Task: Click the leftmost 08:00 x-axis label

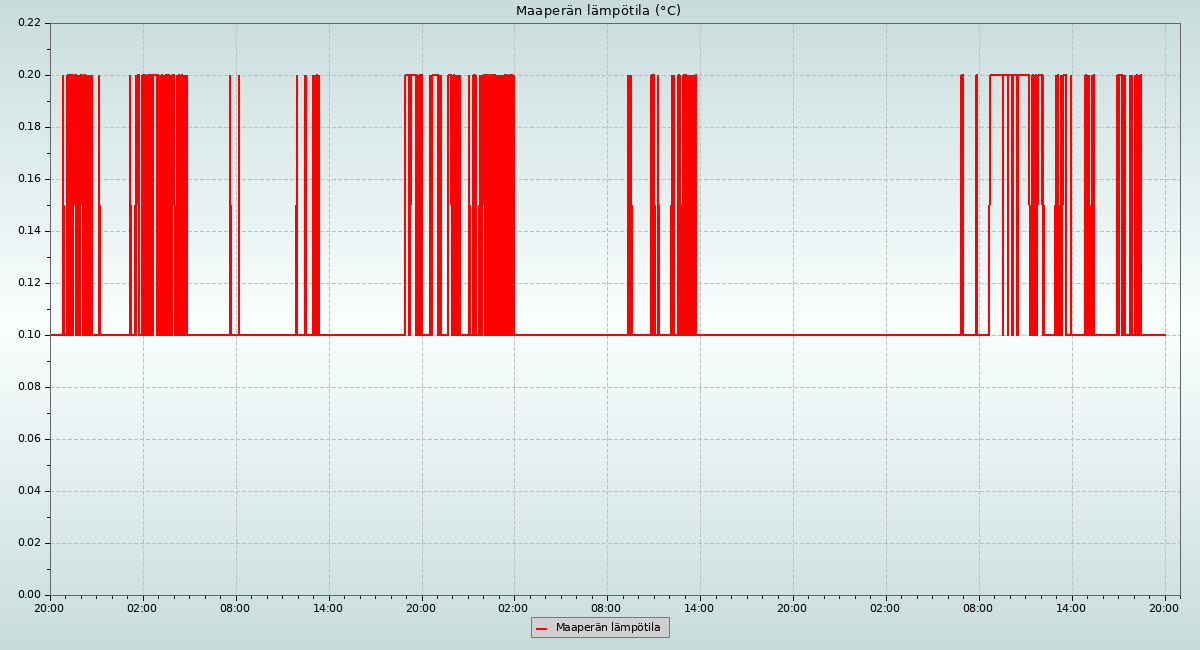Action: 236,608
